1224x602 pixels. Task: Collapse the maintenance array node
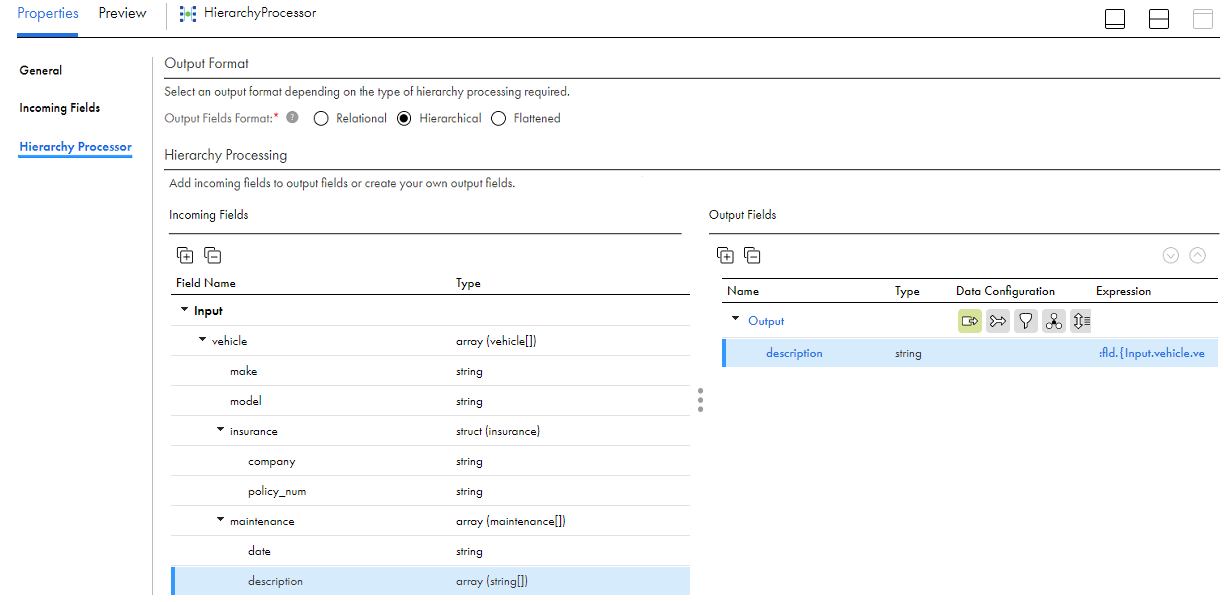tap(220, 521)
